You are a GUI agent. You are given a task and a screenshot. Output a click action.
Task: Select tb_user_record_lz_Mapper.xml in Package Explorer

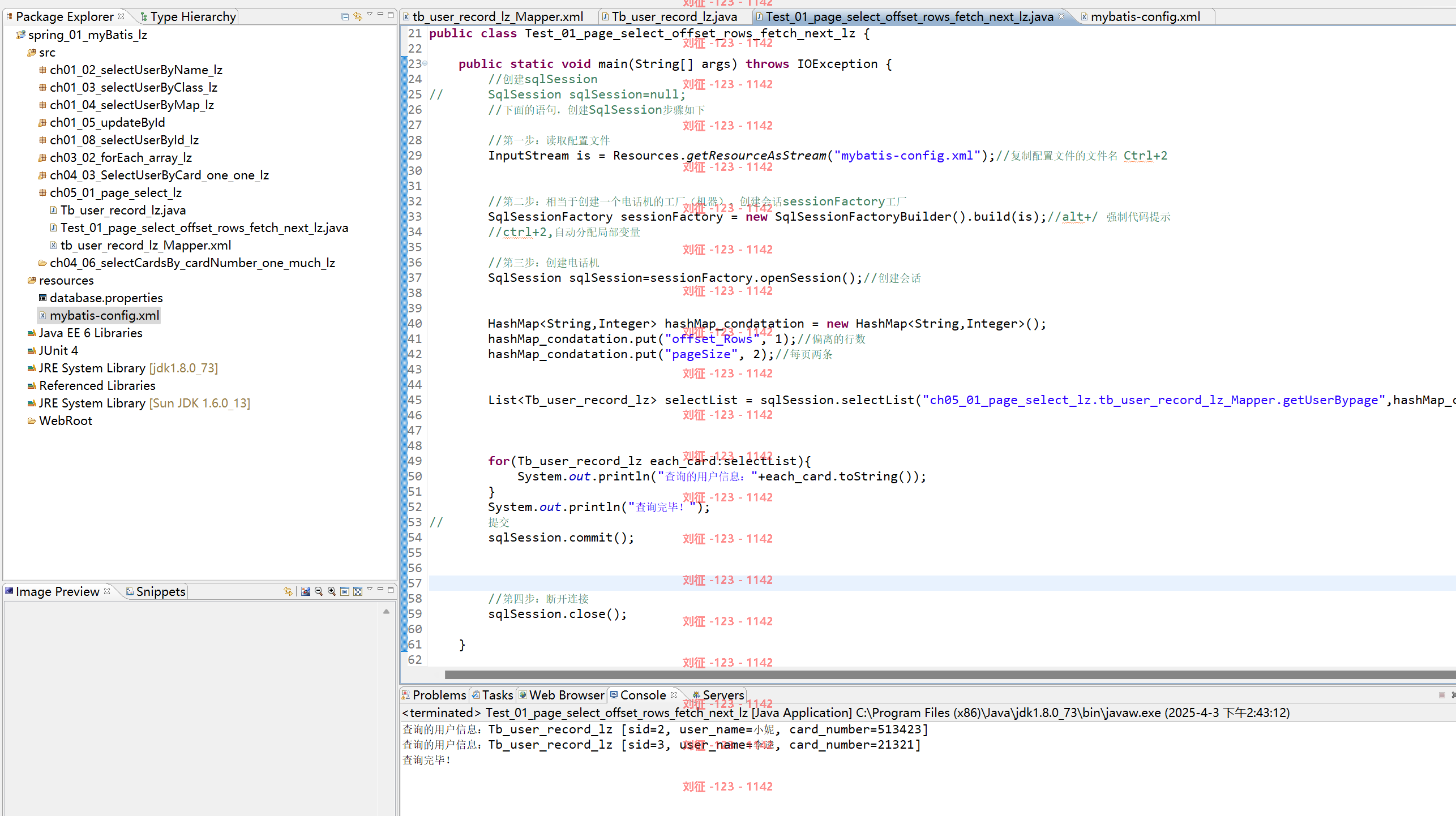[140, 246]
